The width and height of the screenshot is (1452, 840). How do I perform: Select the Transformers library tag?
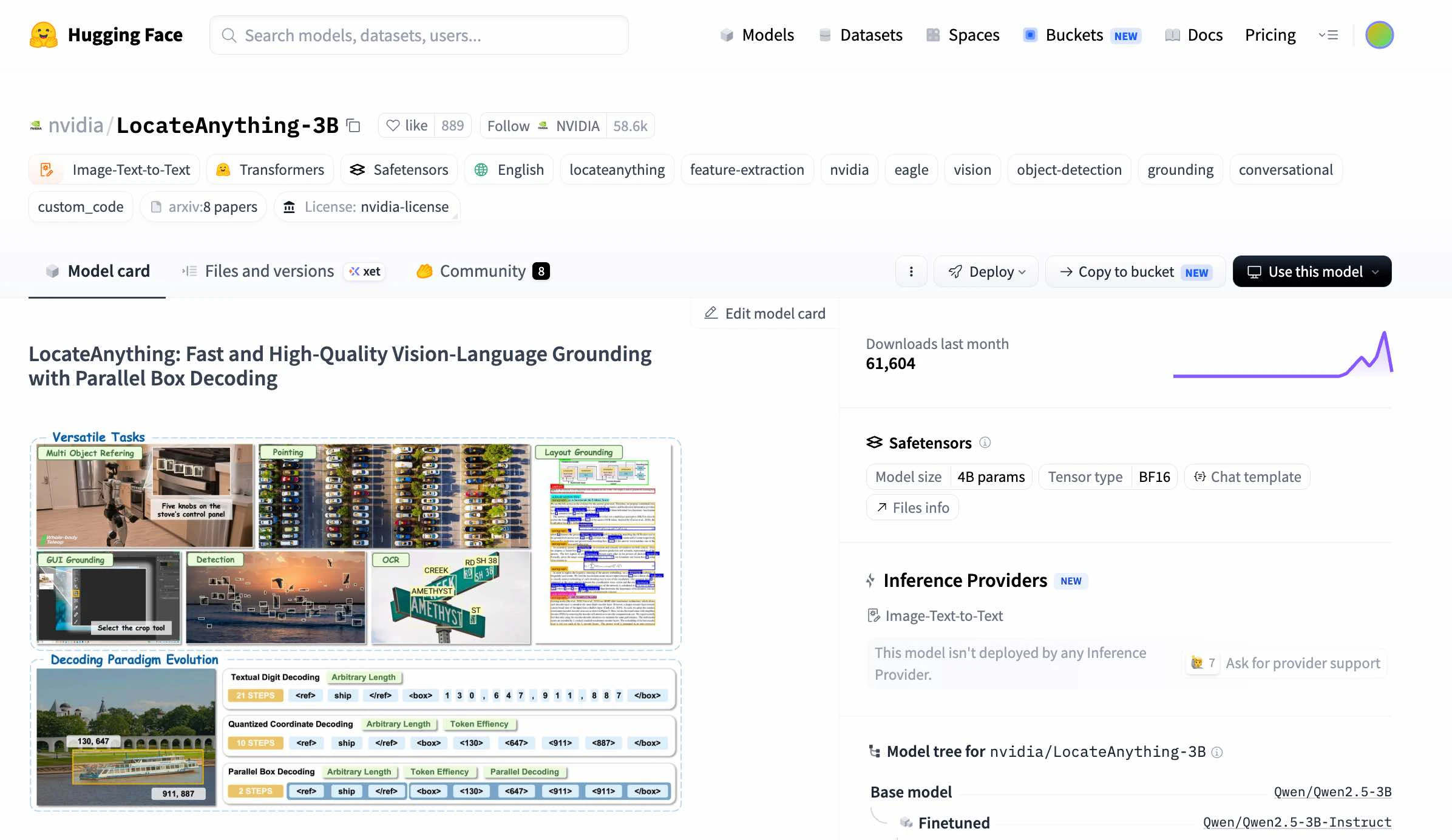click(x=270, y=170)
